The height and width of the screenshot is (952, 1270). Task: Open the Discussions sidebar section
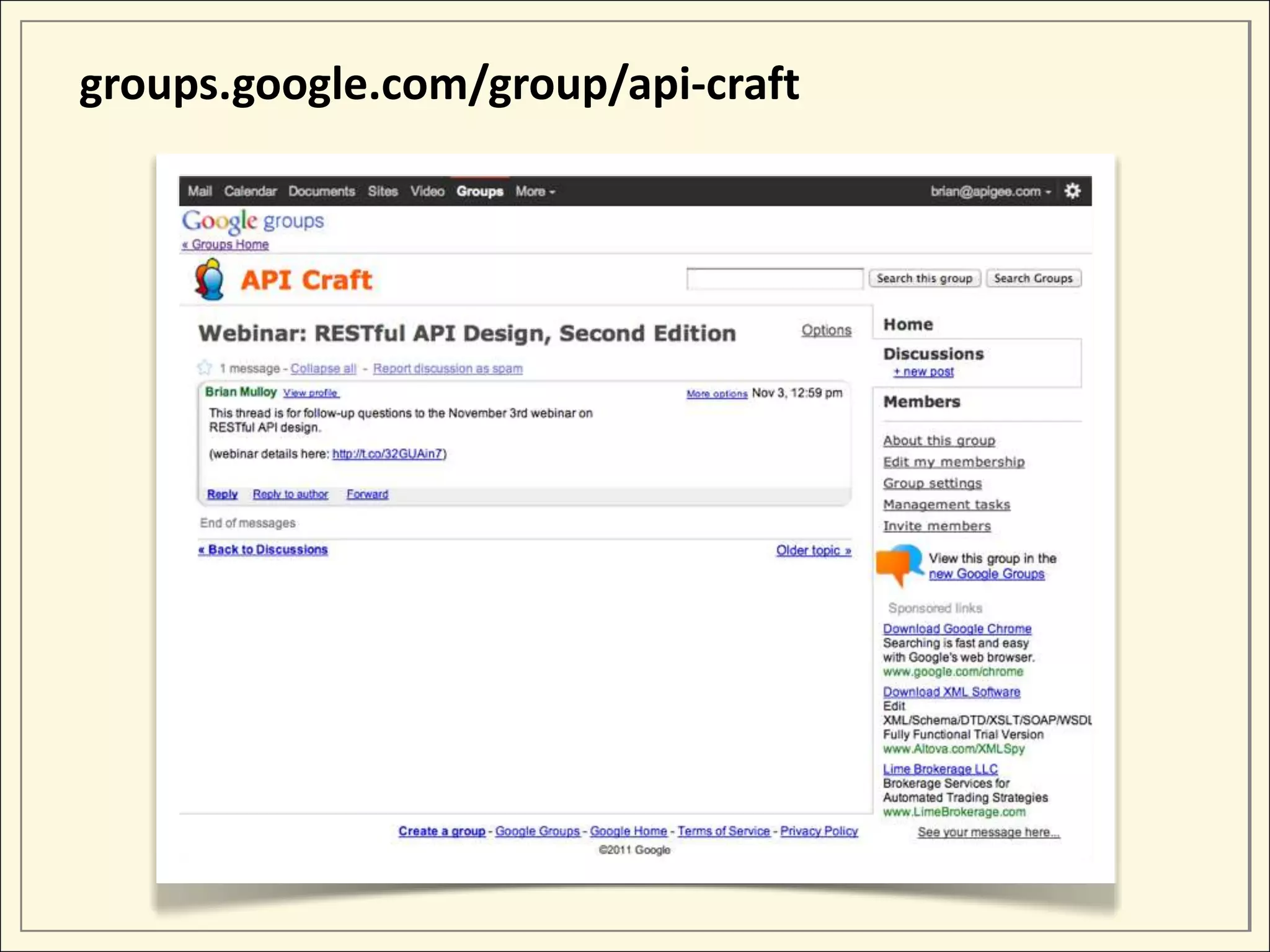pos(933,354)
